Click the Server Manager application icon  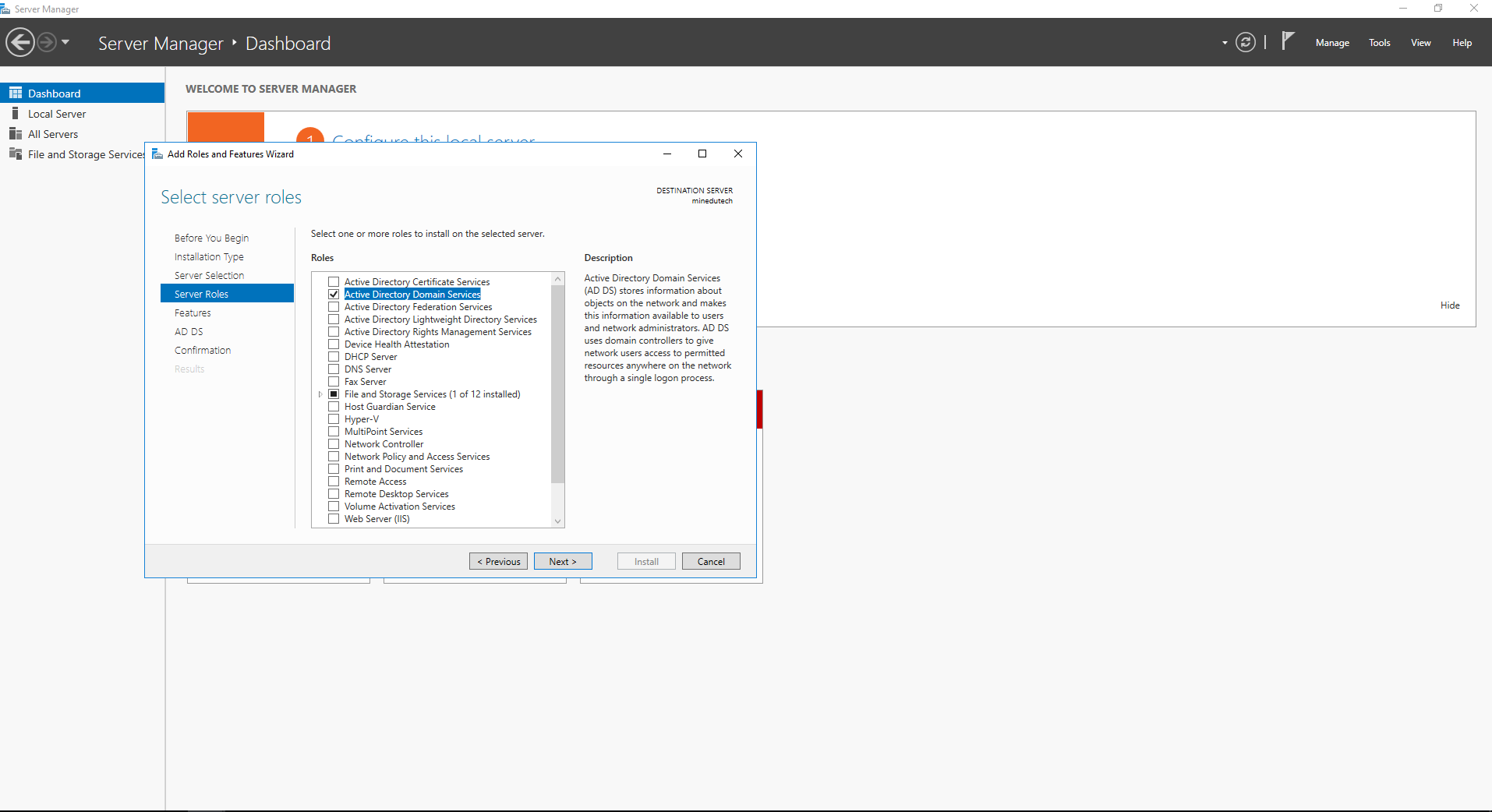coord(6,8)
